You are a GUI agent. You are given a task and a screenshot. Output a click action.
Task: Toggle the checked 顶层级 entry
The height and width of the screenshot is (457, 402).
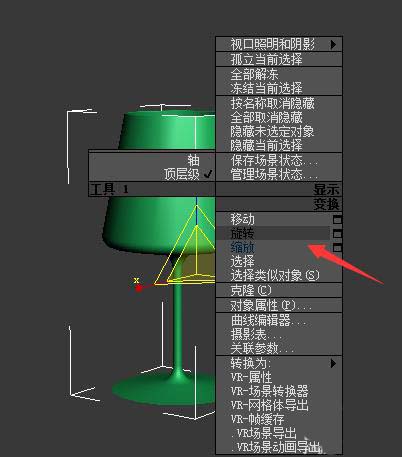pyautogui.click(x=152, y=174)
